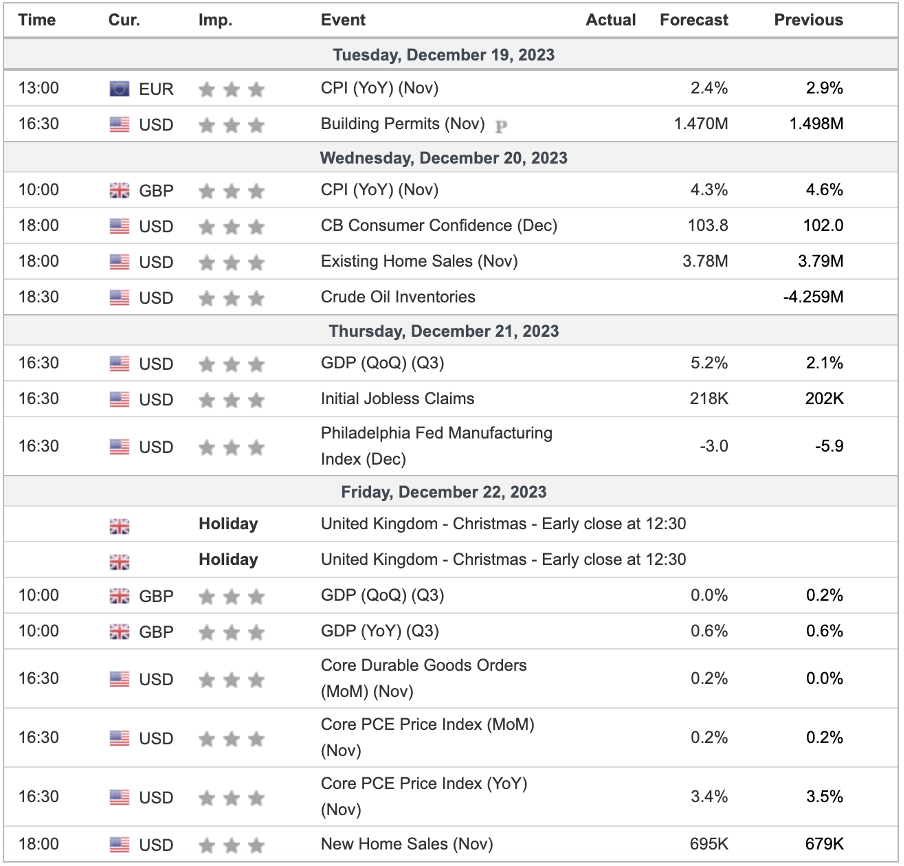Click the 1.498M previous value
Image resolution: width=904 pixels, height=866 pixels.
[x=816, y=123]
